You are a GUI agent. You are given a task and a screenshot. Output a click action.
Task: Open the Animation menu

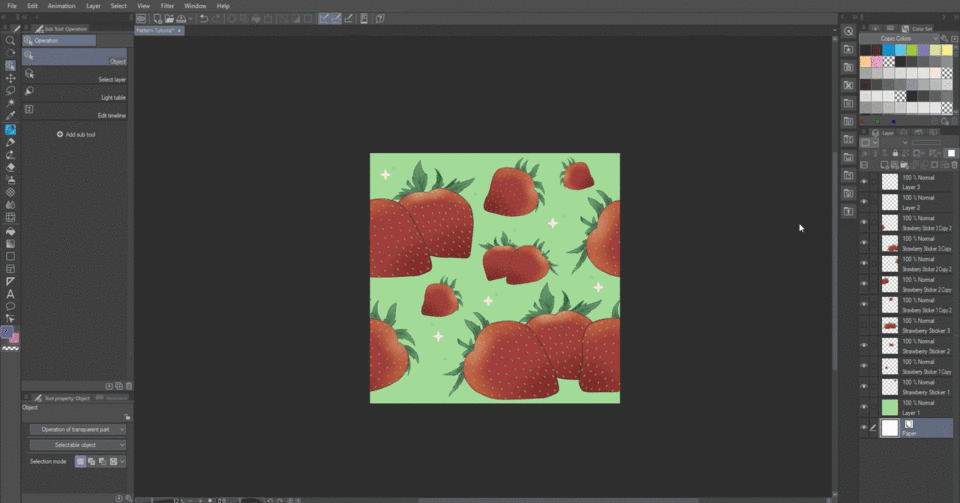pyautogui.click(x=61, y=6)
